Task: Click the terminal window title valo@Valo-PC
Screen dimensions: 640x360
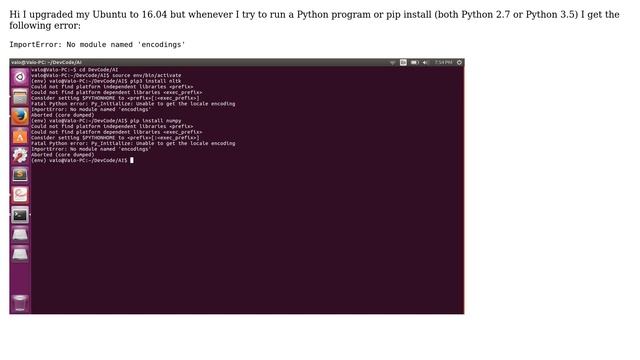Action: coord(47,62)
